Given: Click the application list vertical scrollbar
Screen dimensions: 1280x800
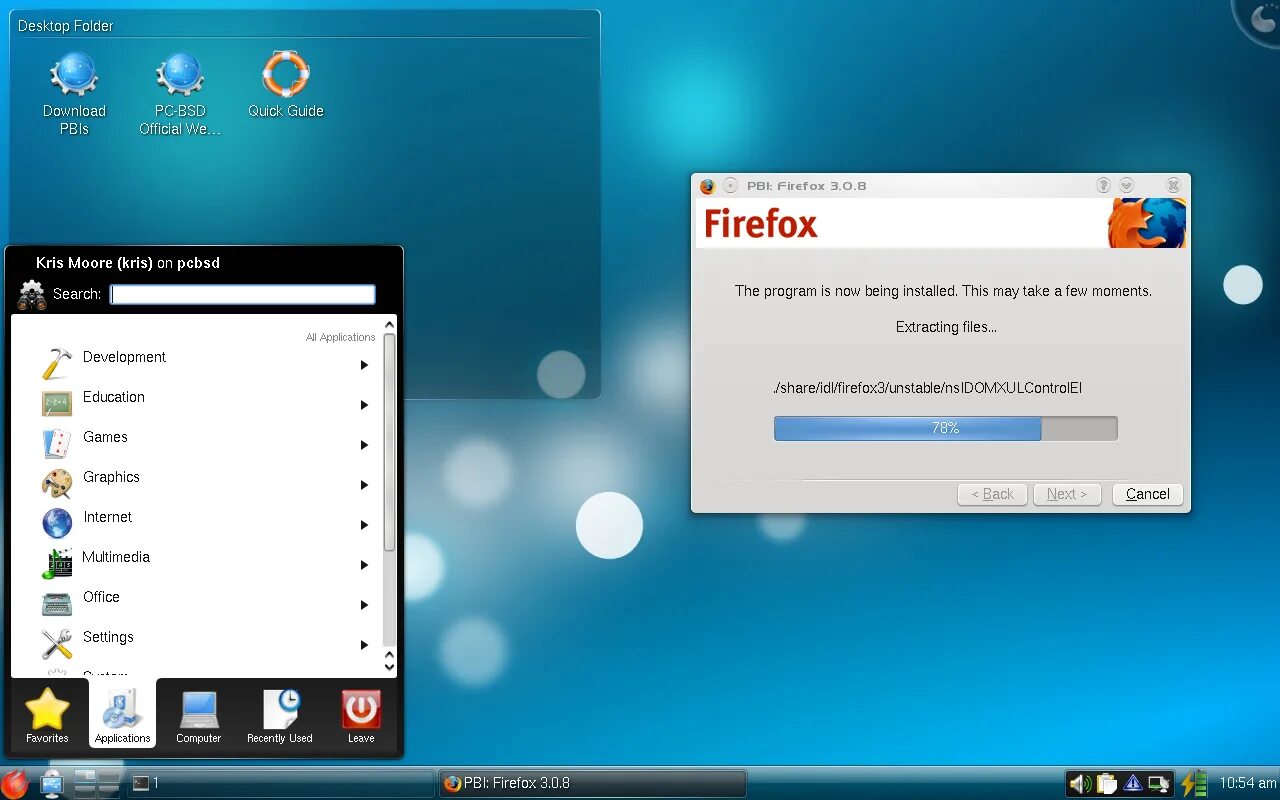Looking at the screenshot, I should click(x=390, y=490).
